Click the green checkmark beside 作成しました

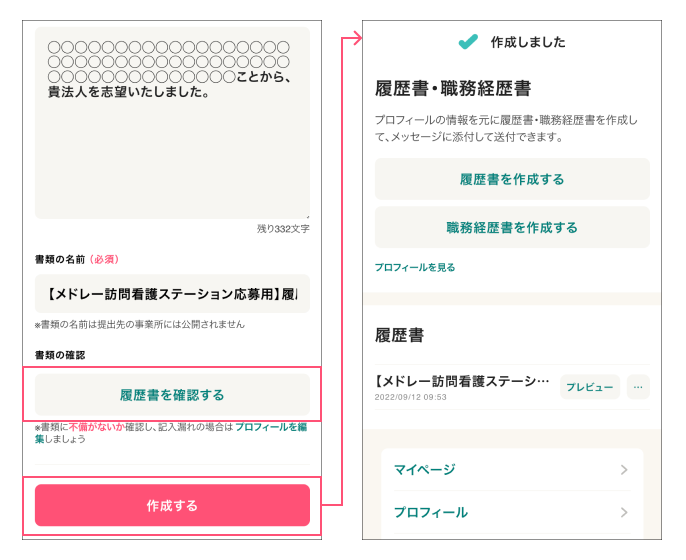[x=468, y=42]
